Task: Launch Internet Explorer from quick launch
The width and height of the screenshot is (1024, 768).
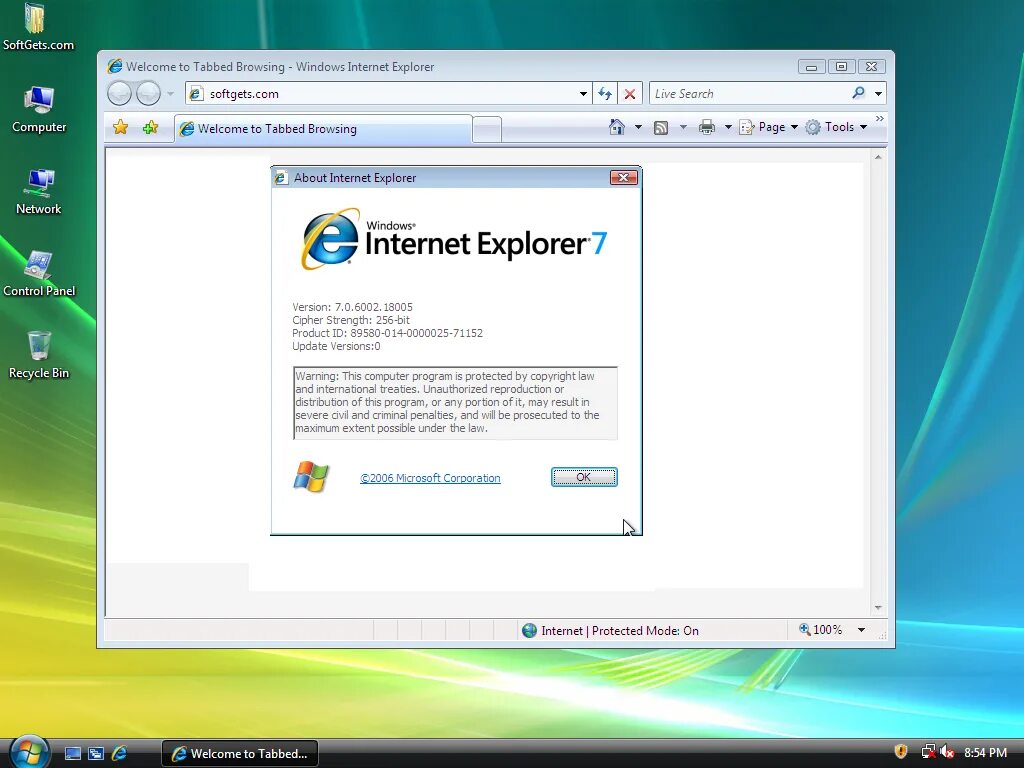Action: point(119,754)
